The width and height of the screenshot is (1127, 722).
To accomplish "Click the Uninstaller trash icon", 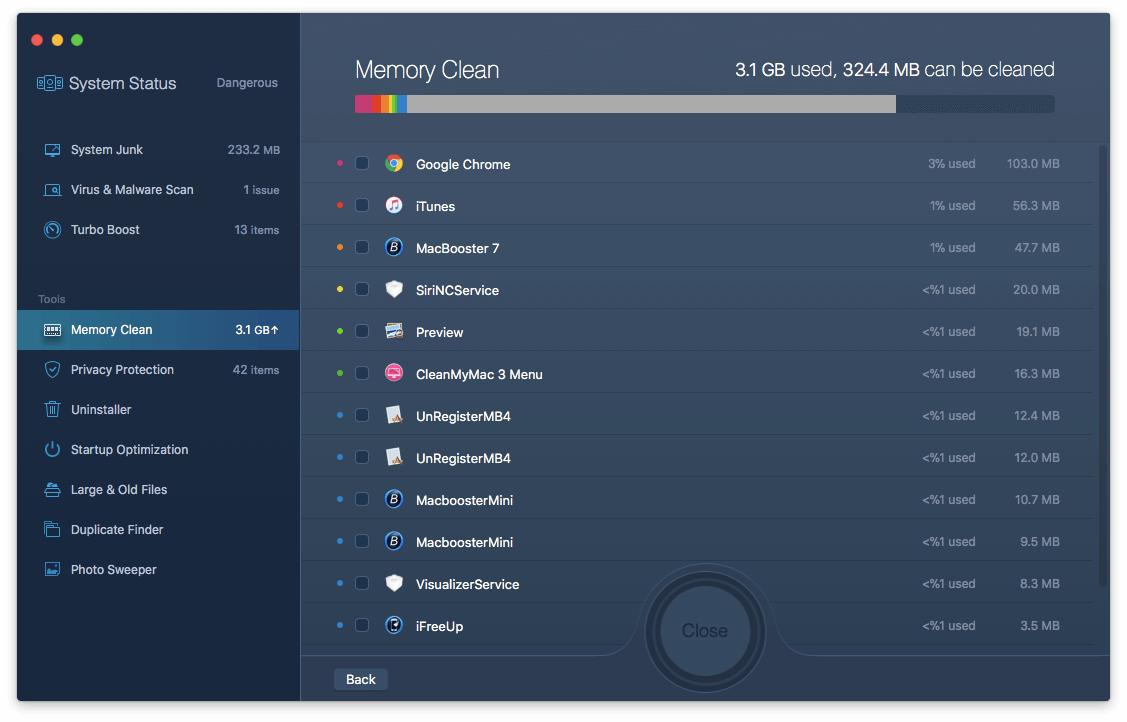I will click(x=52, y=409).
